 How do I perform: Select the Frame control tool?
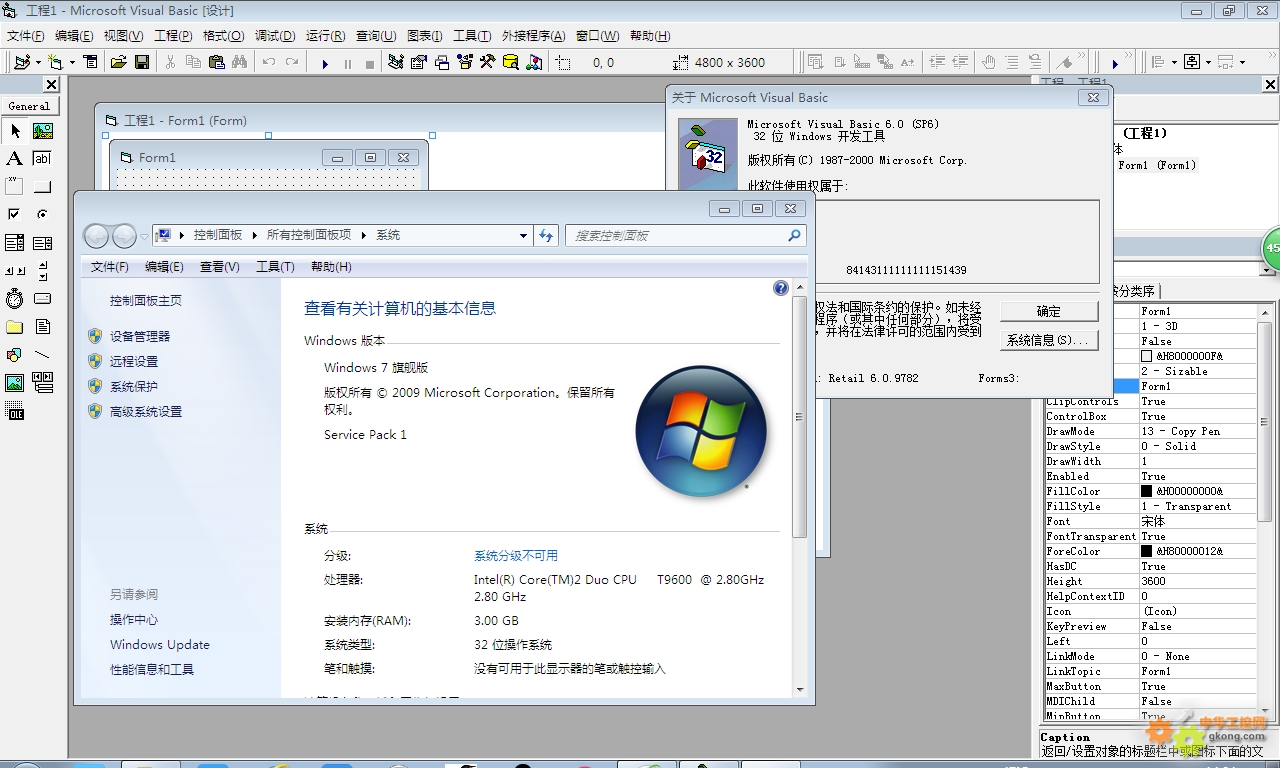pos(15,187)
